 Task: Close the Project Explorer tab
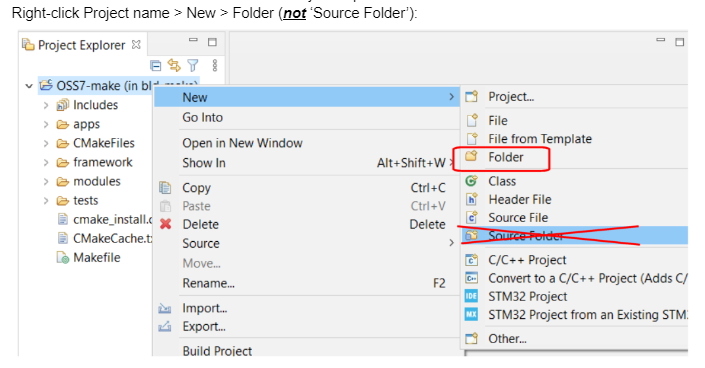[x=136, y=45]
